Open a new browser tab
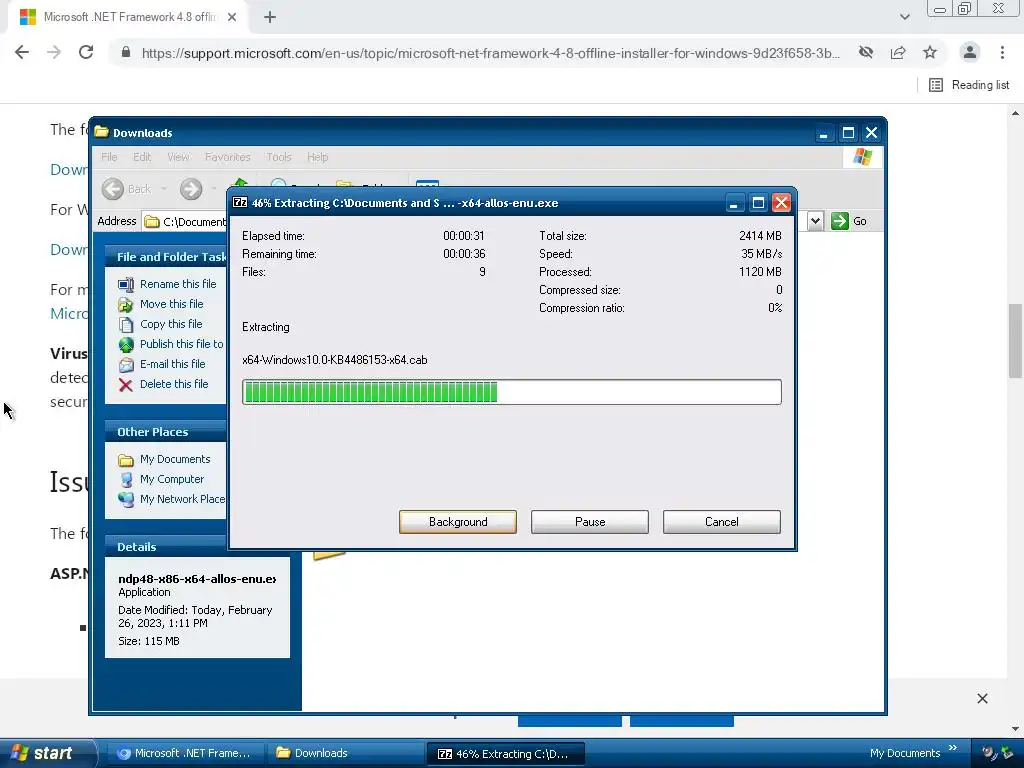The image size is (1024, 768). [x=270, y=17]
